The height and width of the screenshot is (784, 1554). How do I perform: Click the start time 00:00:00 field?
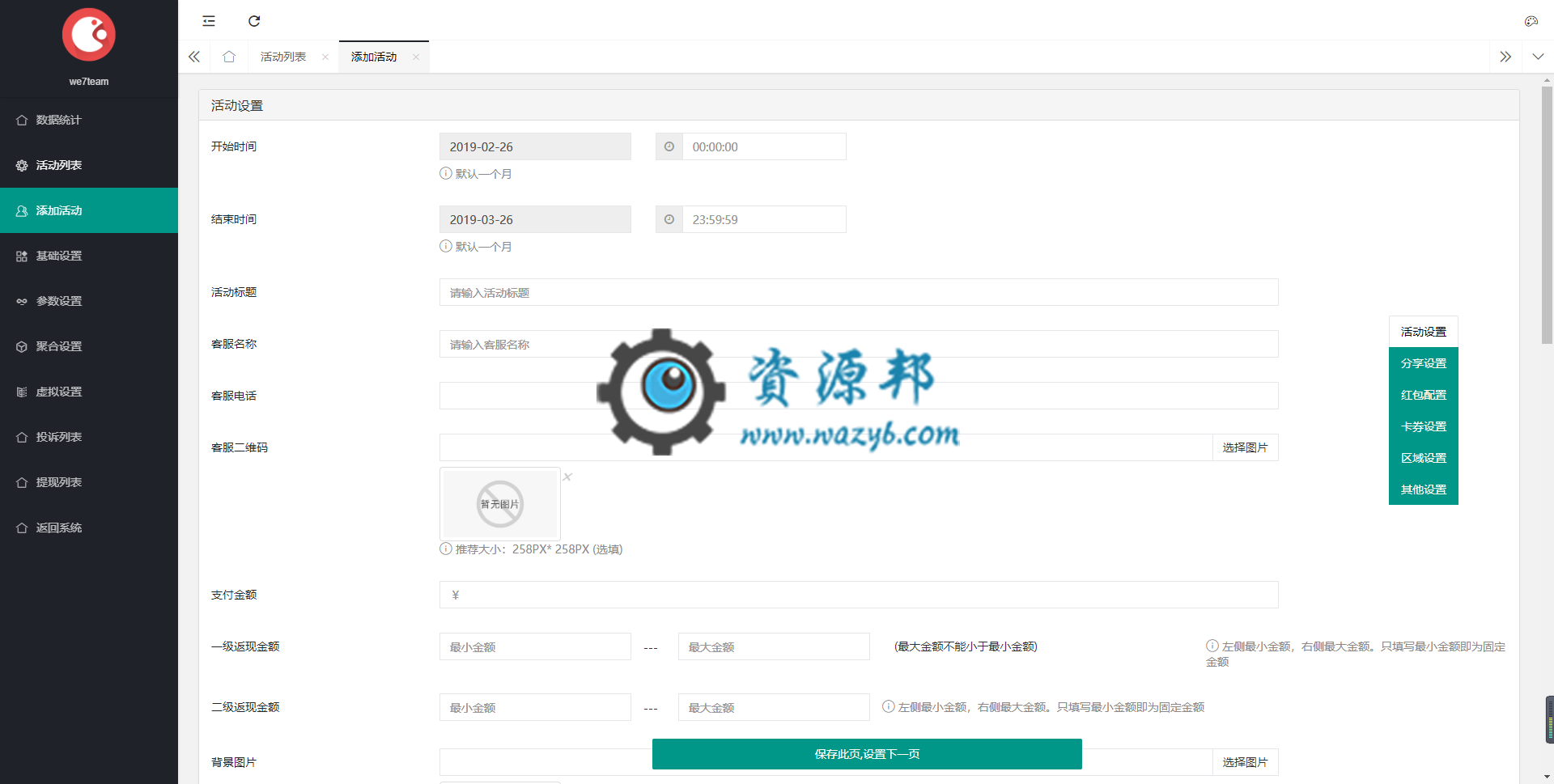pyautogui.click(x=764, y=146)
